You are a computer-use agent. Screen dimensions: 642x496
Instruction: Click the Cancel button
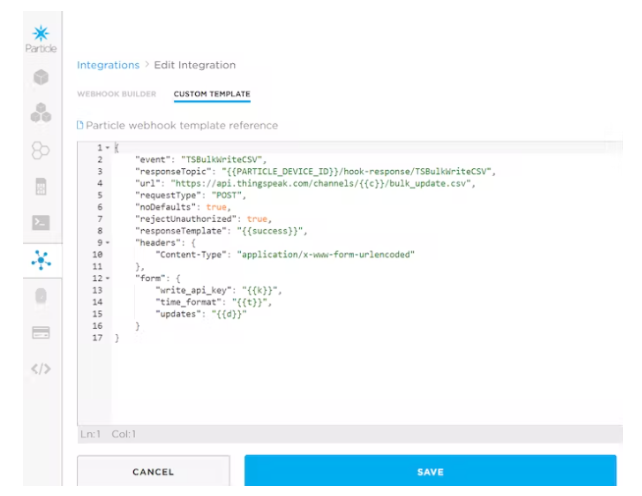coord(153,471)
